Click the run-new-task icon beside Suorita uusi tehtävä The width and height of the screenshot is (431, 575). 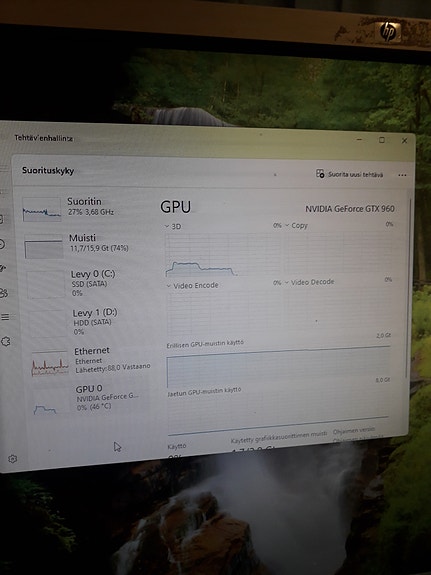pos(320,173)
